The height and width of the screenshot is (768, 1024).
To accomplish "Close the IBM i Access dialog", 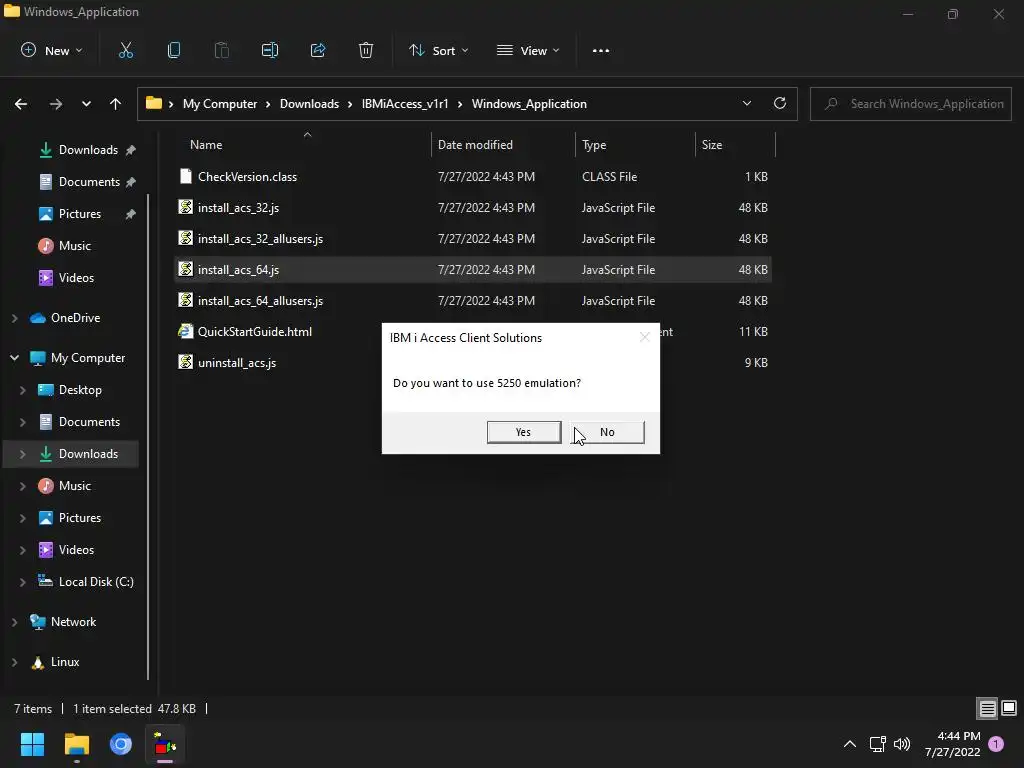I will coord(645,337).
